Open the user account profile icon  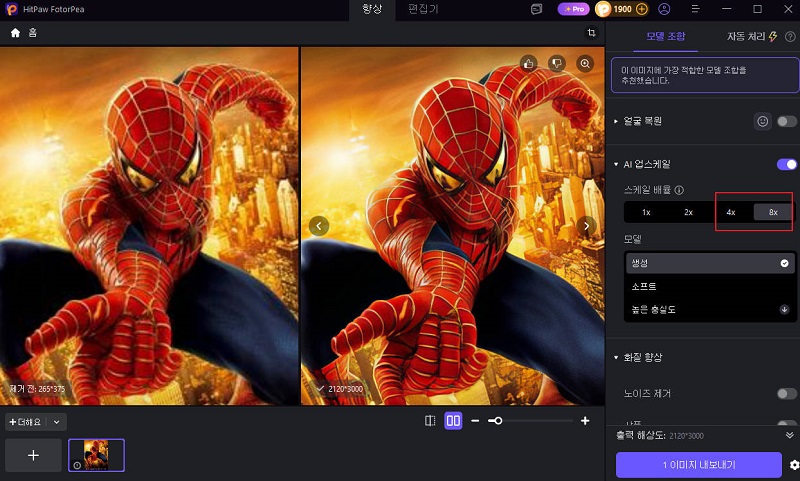tap(664, 9)
